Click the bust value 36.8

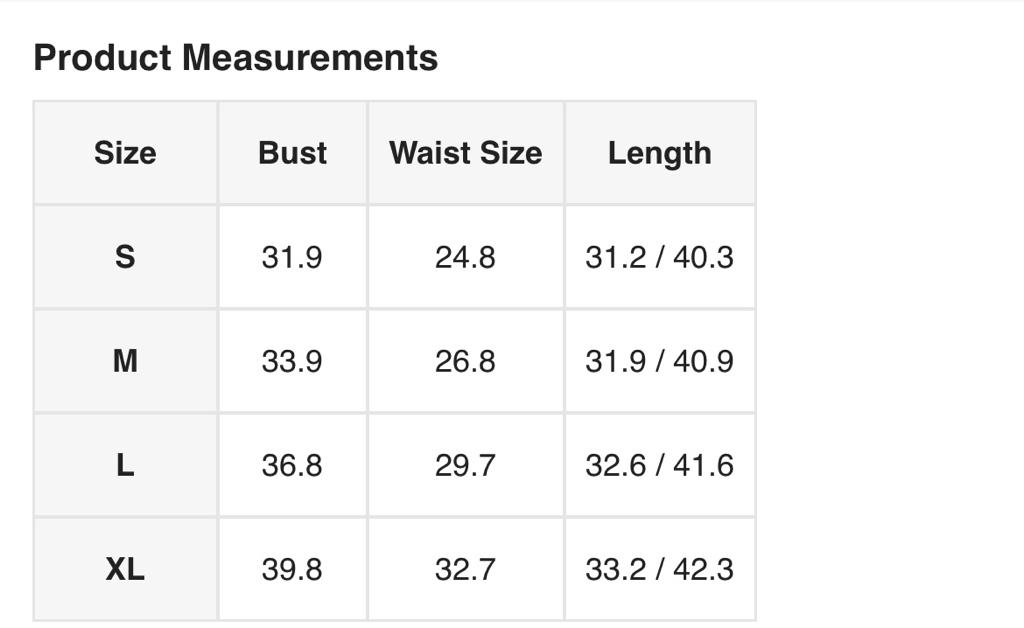tap(292, 465)
